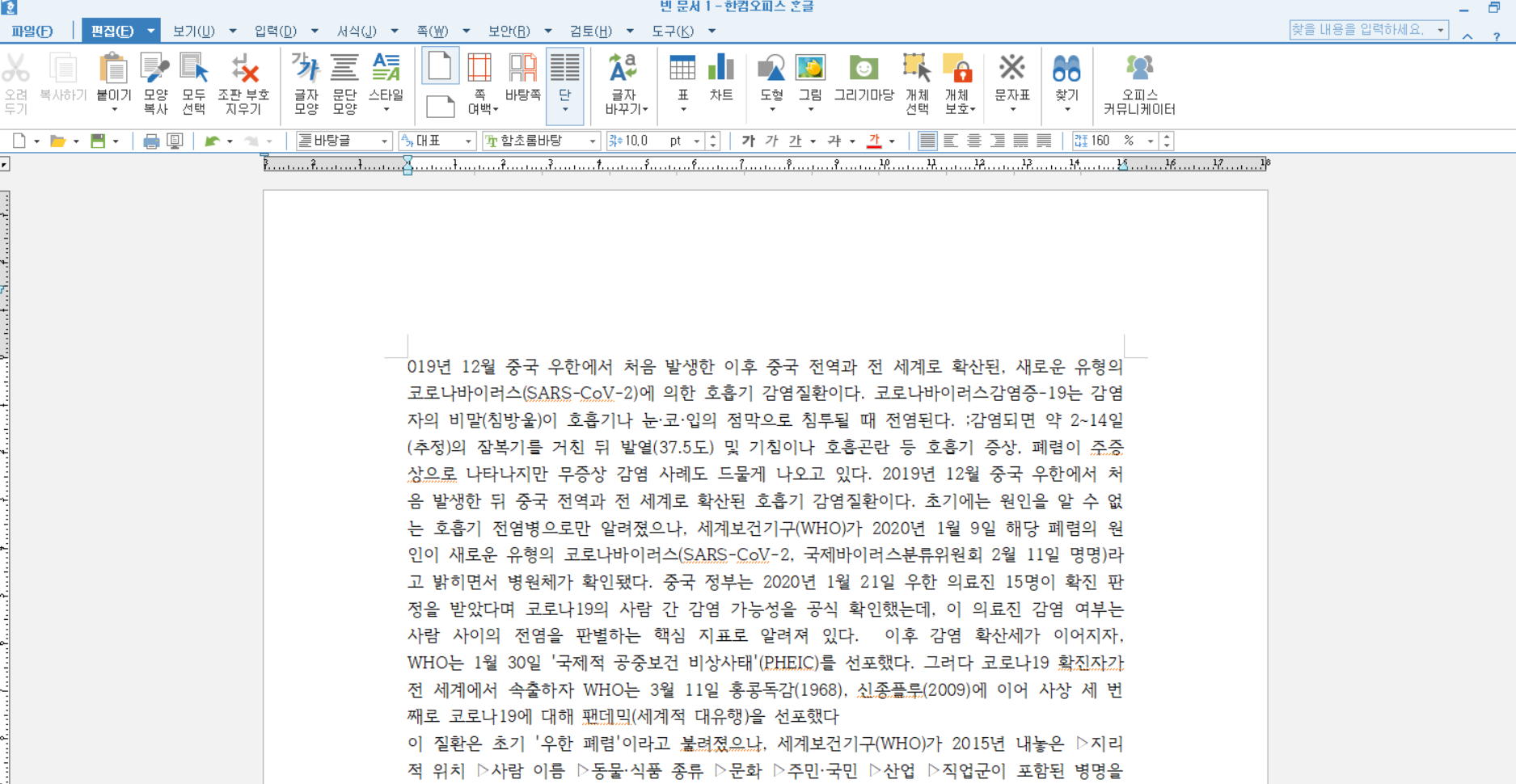Select portrait page orientation icon
This screenshot has height=784, width=1516.
pyautogui.click(x=440, y=65)
